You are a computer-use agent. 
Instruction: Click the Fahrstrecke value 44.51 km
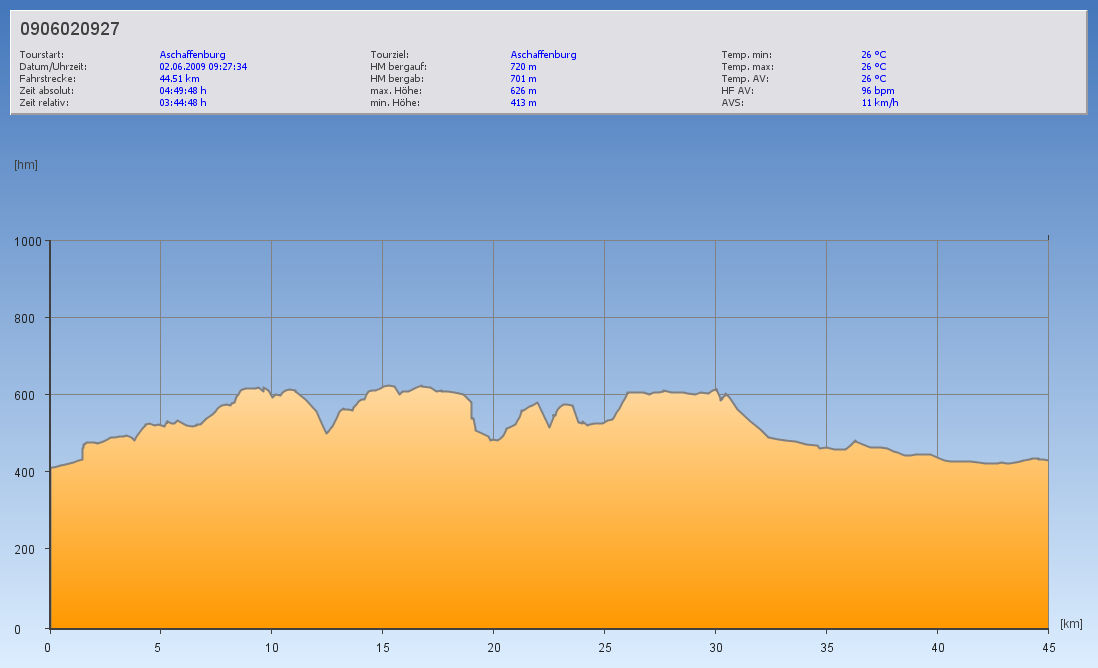click(x=179, y=79)
